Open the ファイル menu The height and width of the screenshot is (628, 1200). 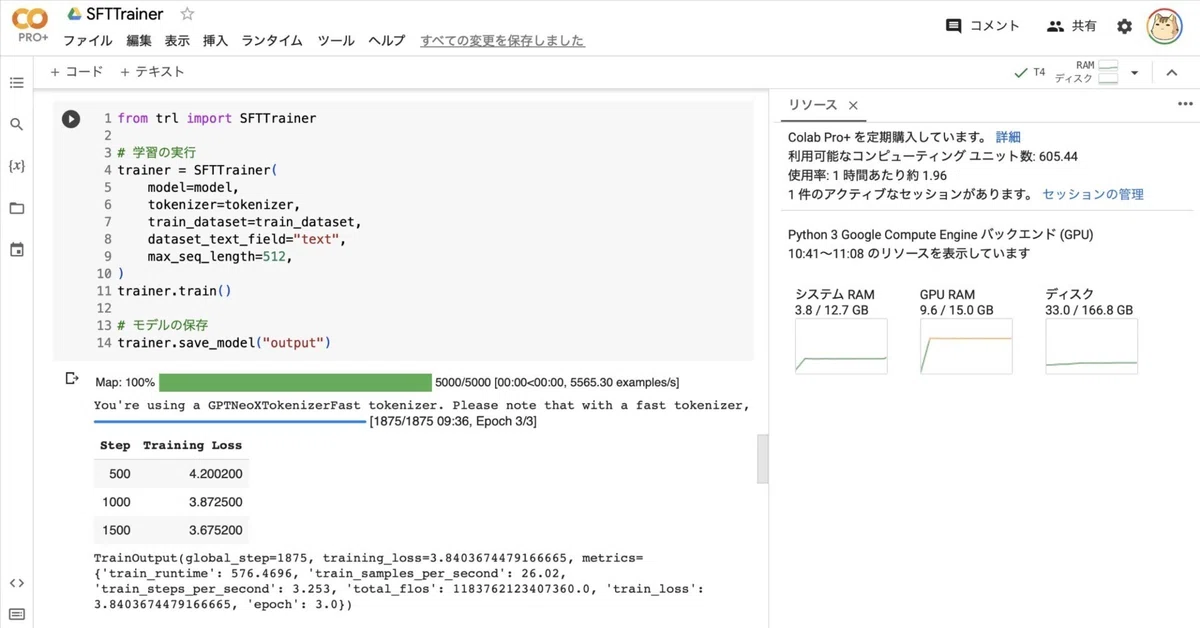[88, 41]
